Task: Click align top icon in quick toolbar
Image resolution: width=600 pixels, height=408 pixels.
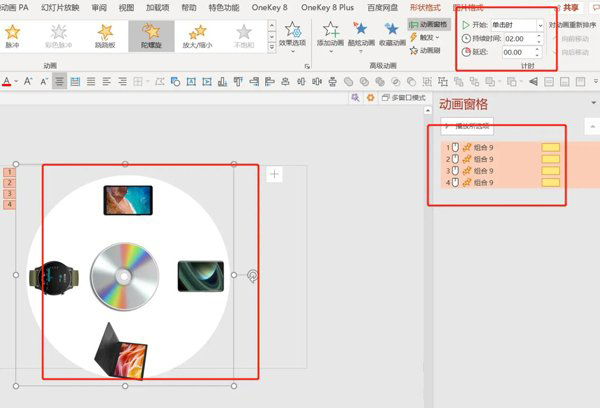Action: tap(238, 82)
